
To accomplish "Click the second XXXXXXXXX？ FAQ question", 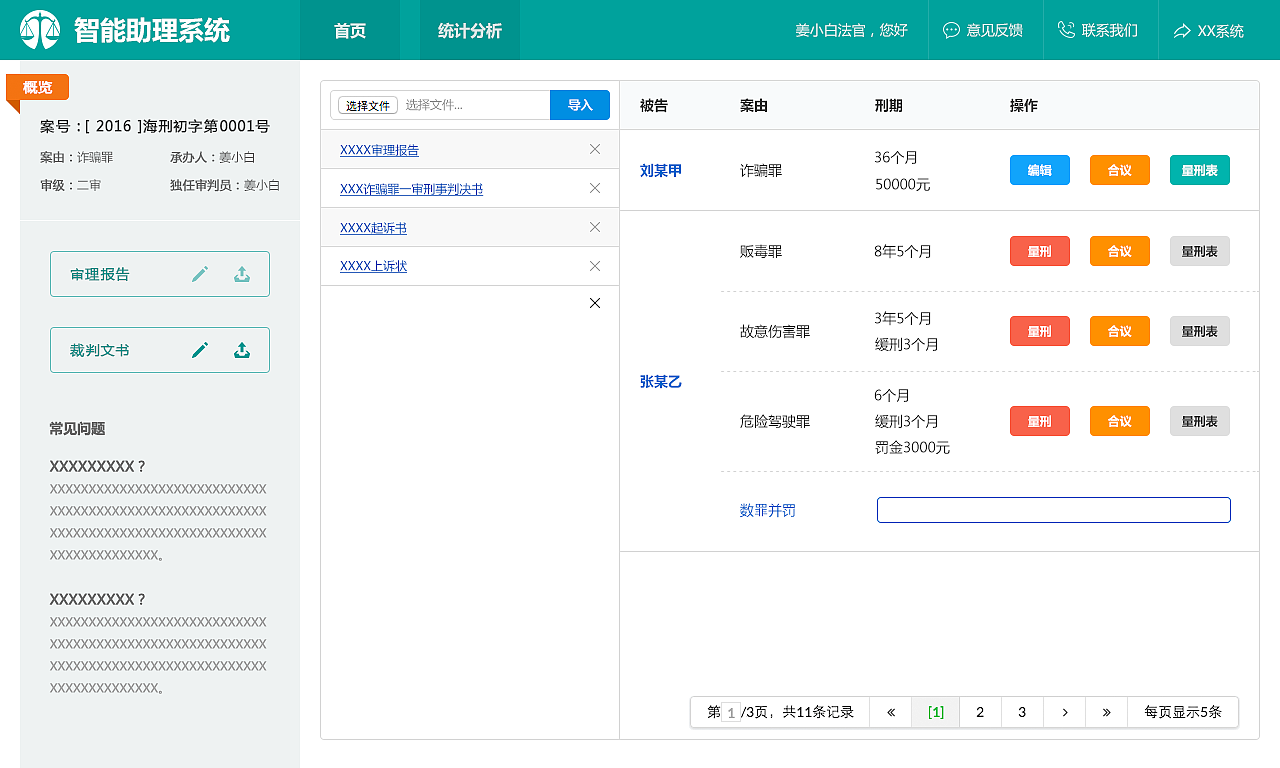I will [x=98, y=599].
